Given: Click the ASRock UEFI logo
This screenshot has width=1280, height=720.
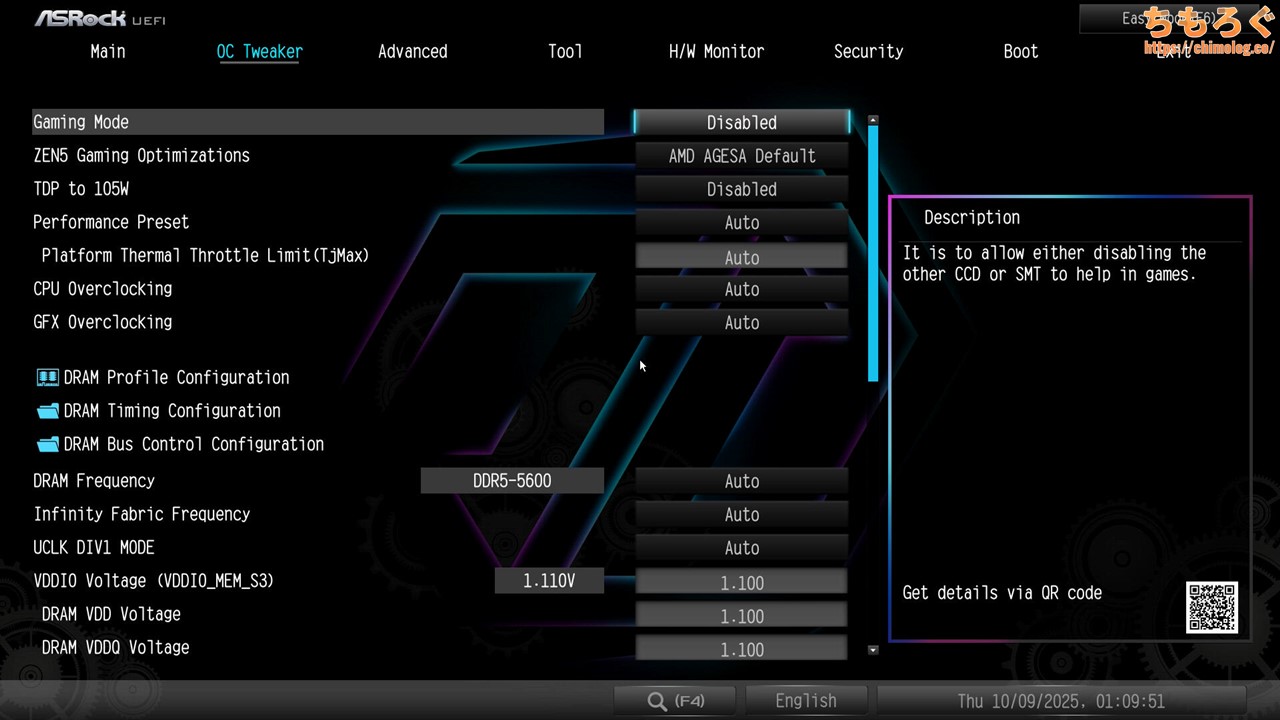Looking at the screenshot, I should click(100, 19).
